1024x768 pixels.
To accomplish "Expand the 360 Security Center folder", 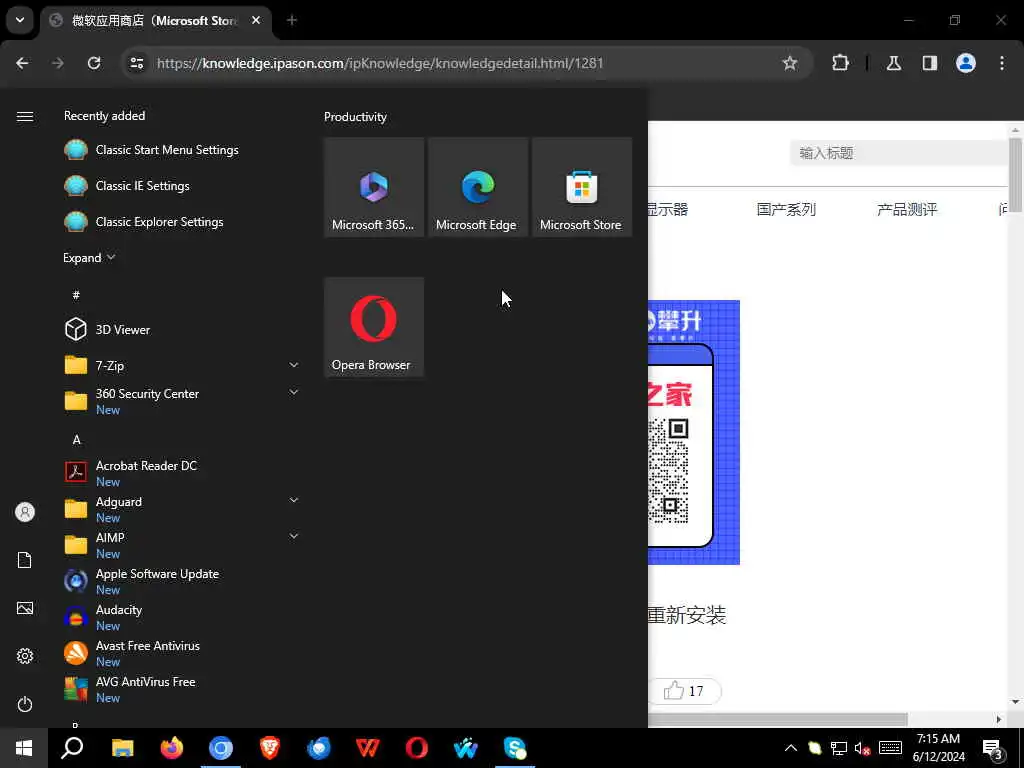I will 294,392.
